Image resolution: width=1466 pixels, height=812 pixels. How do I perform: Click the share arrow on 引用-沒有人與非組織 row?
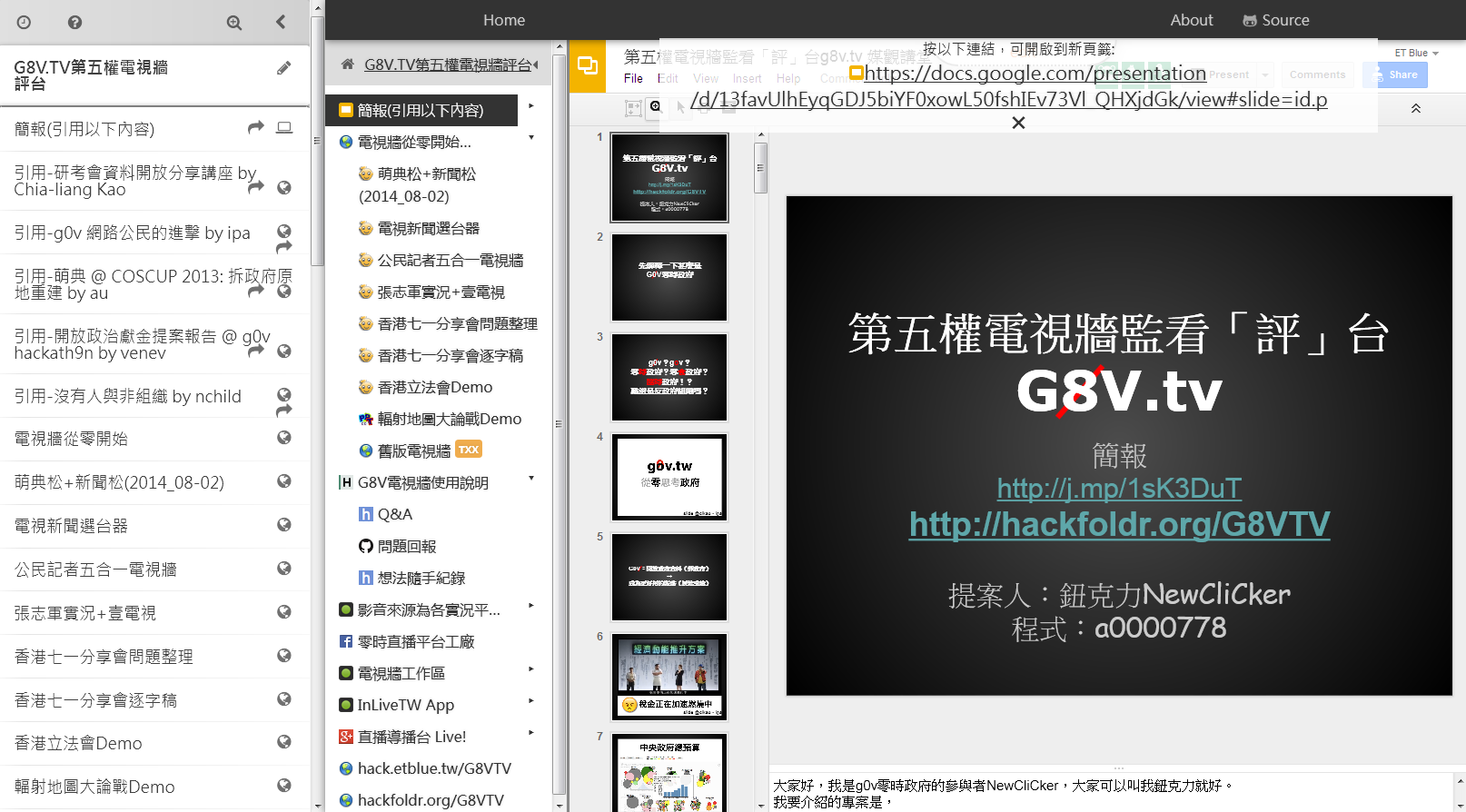coord(284,411)
